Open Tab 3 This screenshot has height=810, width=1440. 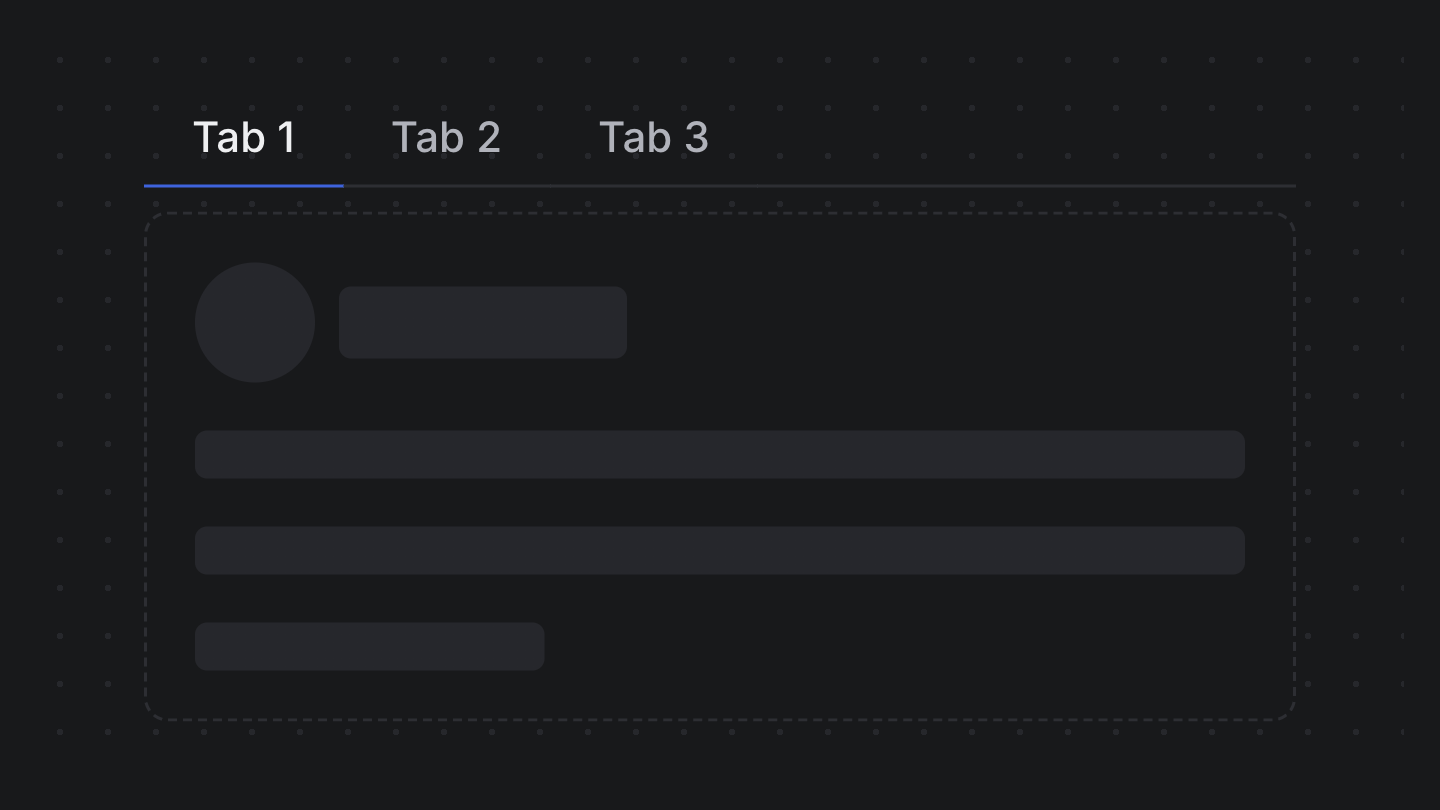click(x=654, y=137)
